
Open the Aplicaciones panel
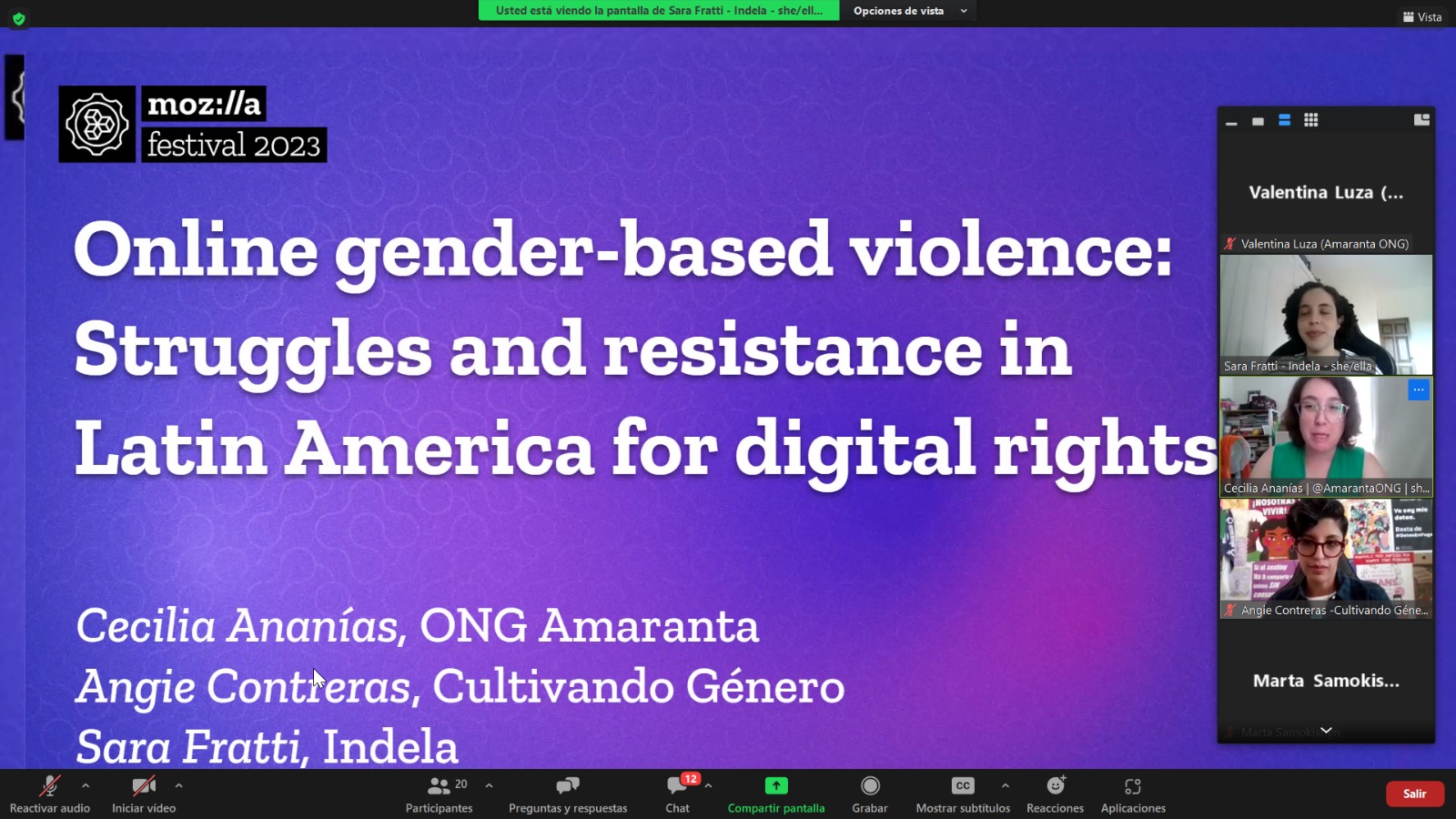click(1133, 792)
